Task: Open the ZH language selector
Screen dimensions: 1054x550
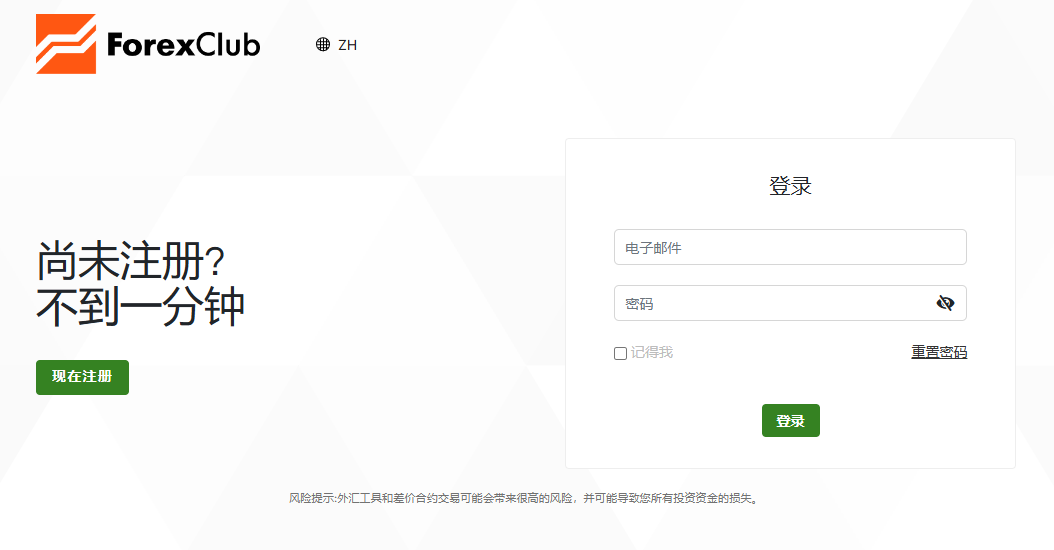Action: [348, 45]
